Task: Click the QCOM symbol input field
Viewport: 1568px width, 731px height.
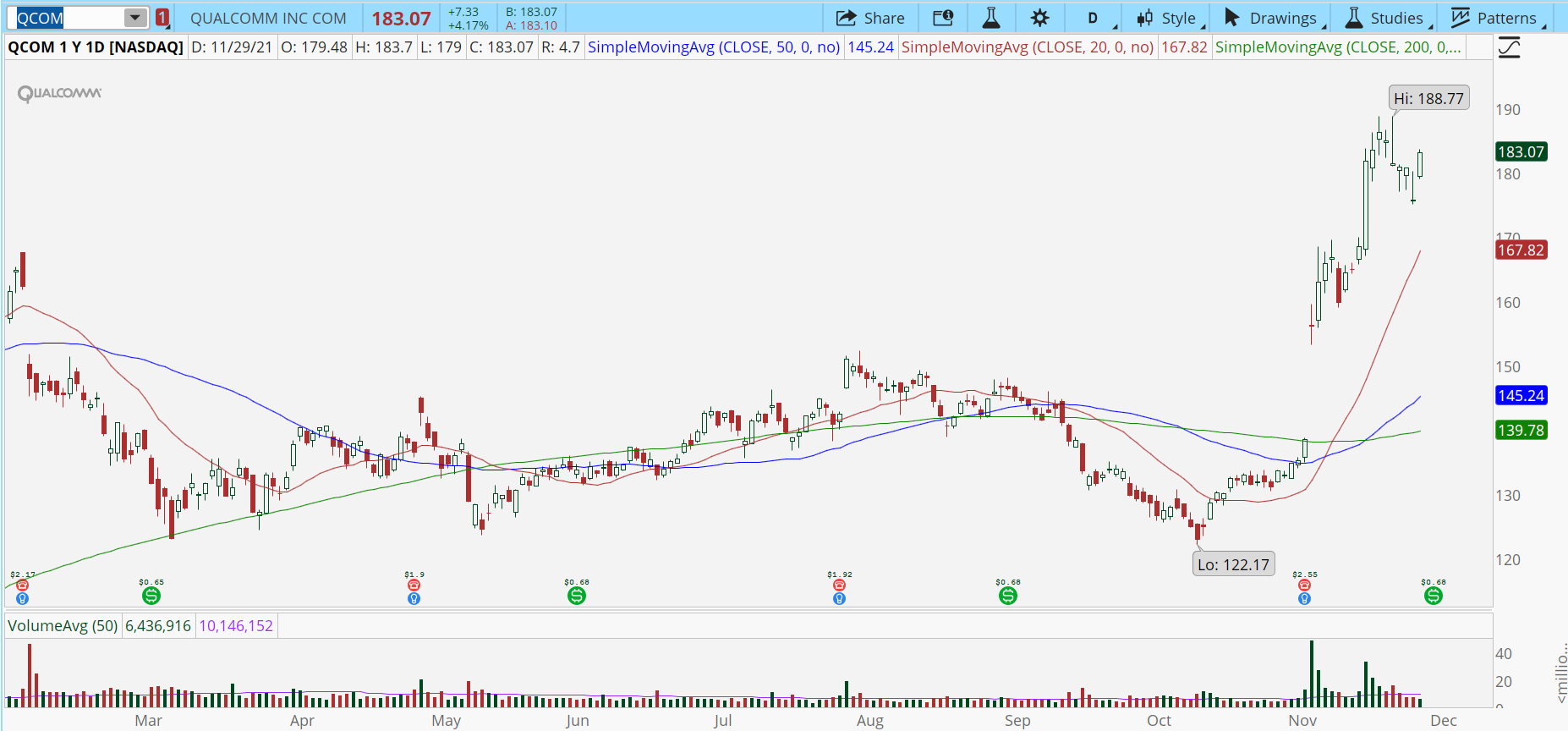Action: (69, 18)
